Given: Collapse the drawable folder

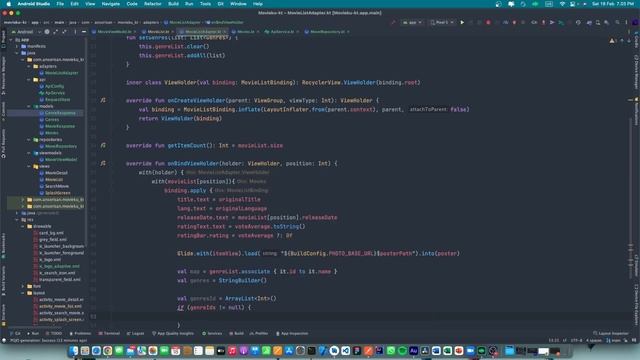Looking at the screenshot, I should pyautogui.click(x=23, y=226).
